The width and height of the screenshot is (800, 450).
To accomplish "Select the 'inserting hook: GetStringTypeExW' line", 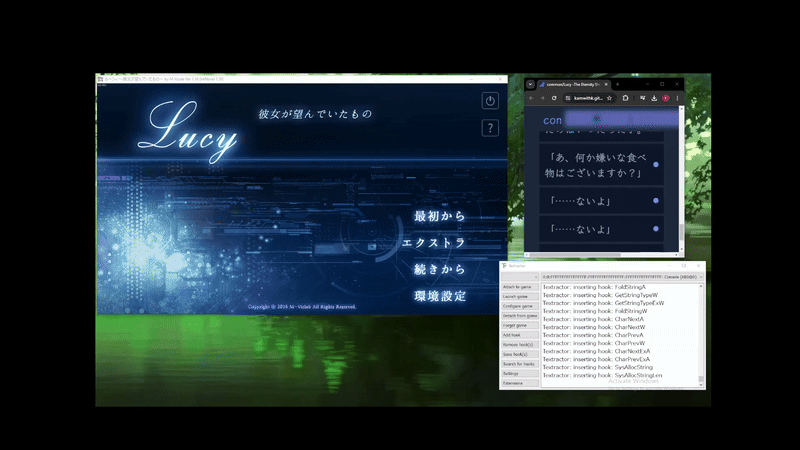I will coord(603,303).
